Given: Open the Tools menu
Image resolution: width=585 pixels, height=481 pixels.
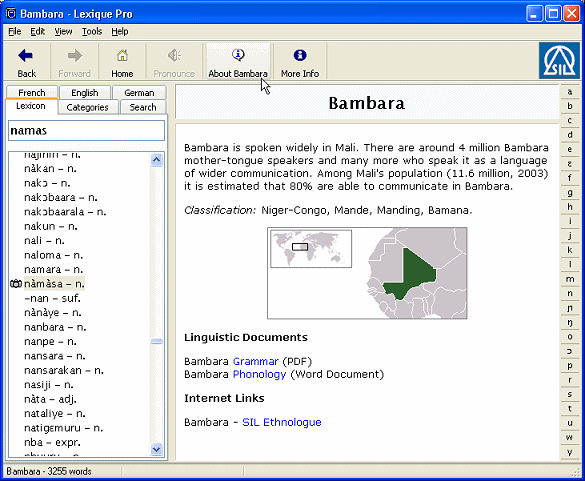Looking at the screenshot, I should [92, 32].
